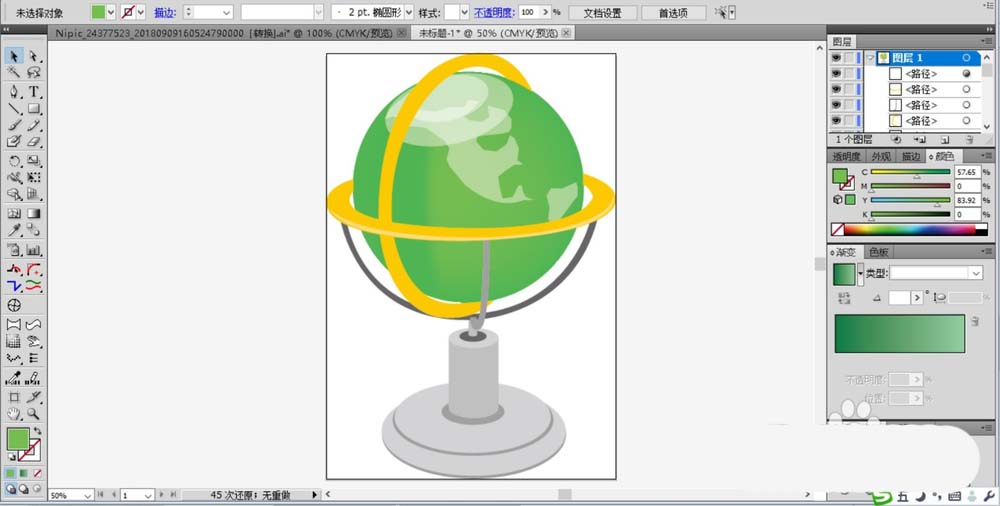Click target circle of 图层 1
Viewport: 1000px width, 506px height.
966,58
